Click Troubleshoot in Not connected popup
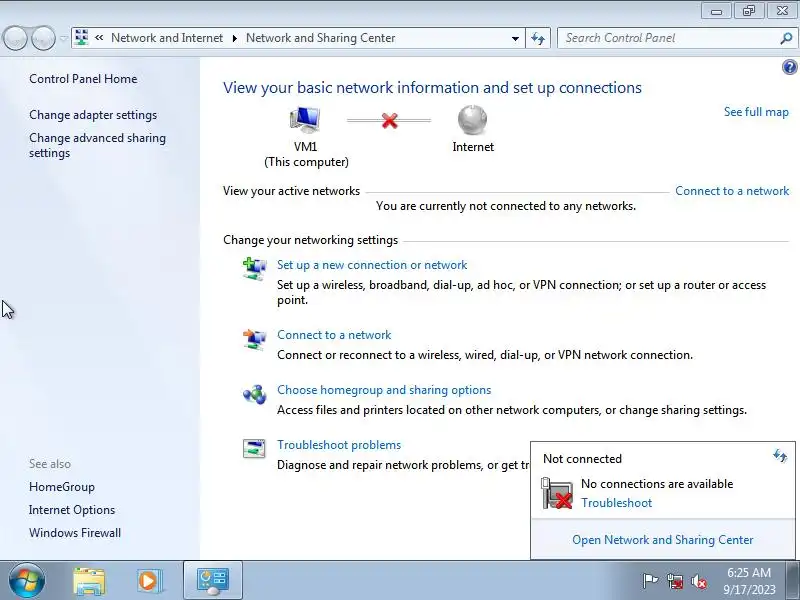Viewport: 800px width, 600px height. [x=616, y=503]
